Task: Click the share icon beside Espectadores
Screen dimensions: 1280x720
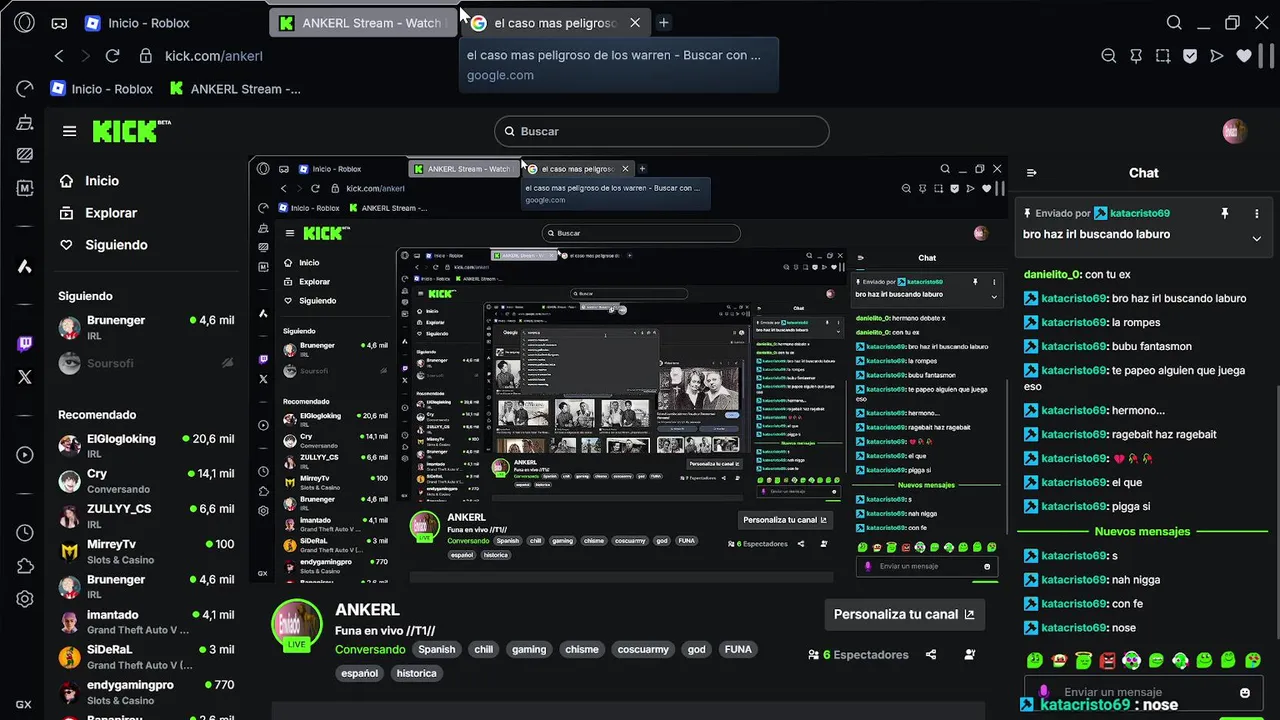Action: click(x=931, y=655)
